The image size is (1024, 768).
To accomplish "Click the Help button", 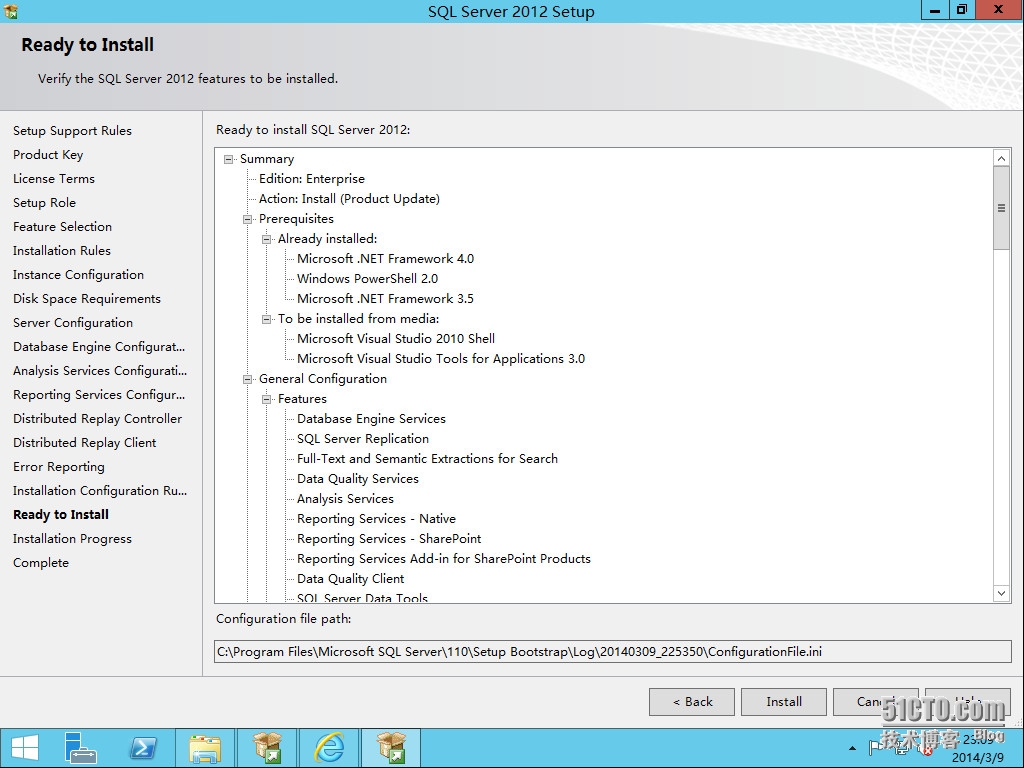I will (x=968, y=701).
